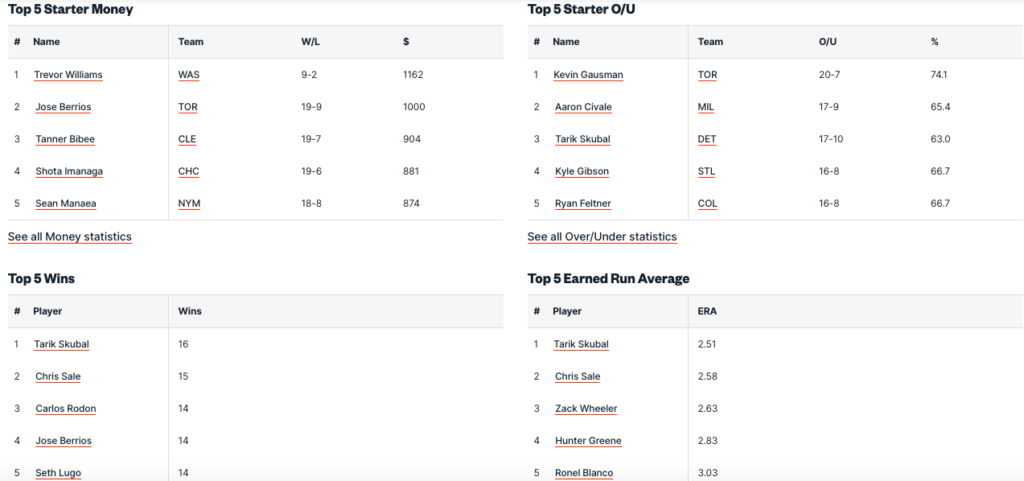Click Carlos Rodon in Top 5 Wins
The height and width of the screenshot is (481, 1024).
pyautogui.click(x=65, y=409)
